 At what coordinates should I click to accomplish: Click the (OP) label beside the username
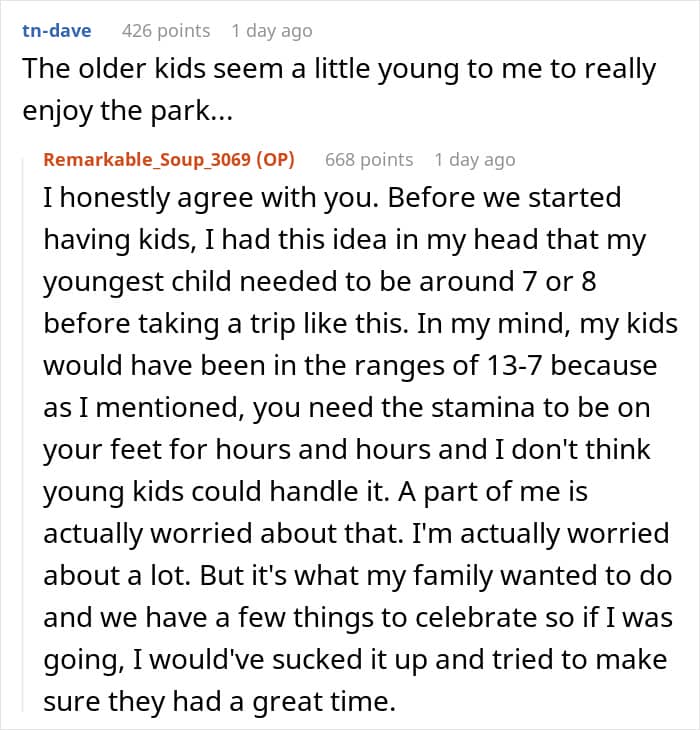(x=292, y=160)
